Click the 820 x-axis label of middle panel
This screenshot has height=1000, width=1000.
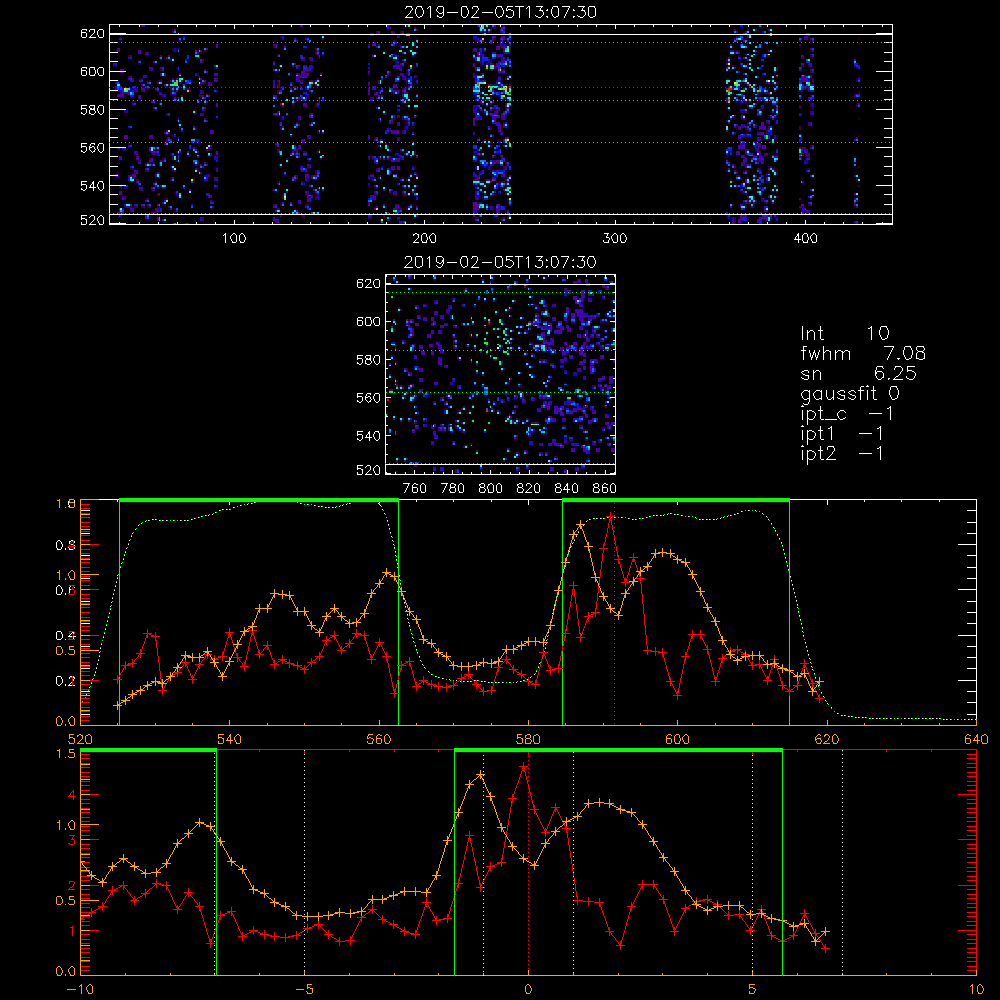coord(529,489)
